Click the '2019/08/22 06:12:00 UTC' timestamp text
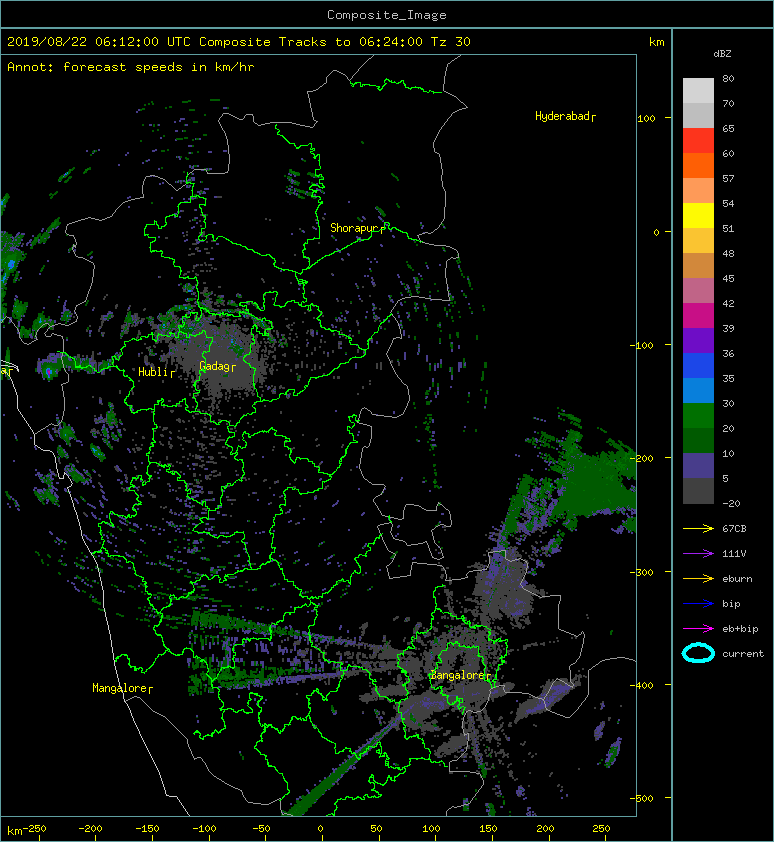This screenshot has height=842, width=774. [99, 42]
